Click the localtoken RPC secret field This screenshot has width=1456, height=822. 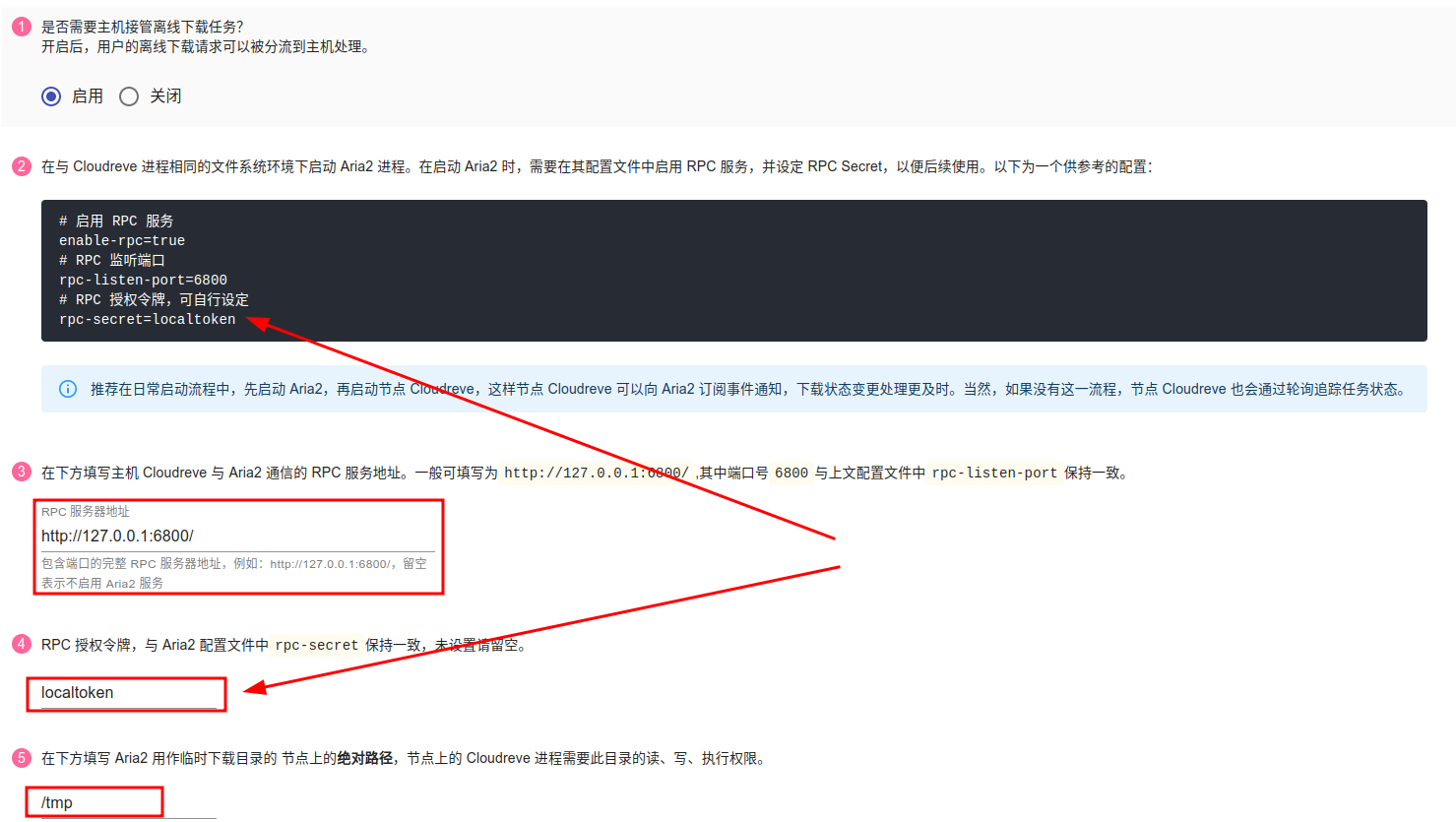coord(128,693)
